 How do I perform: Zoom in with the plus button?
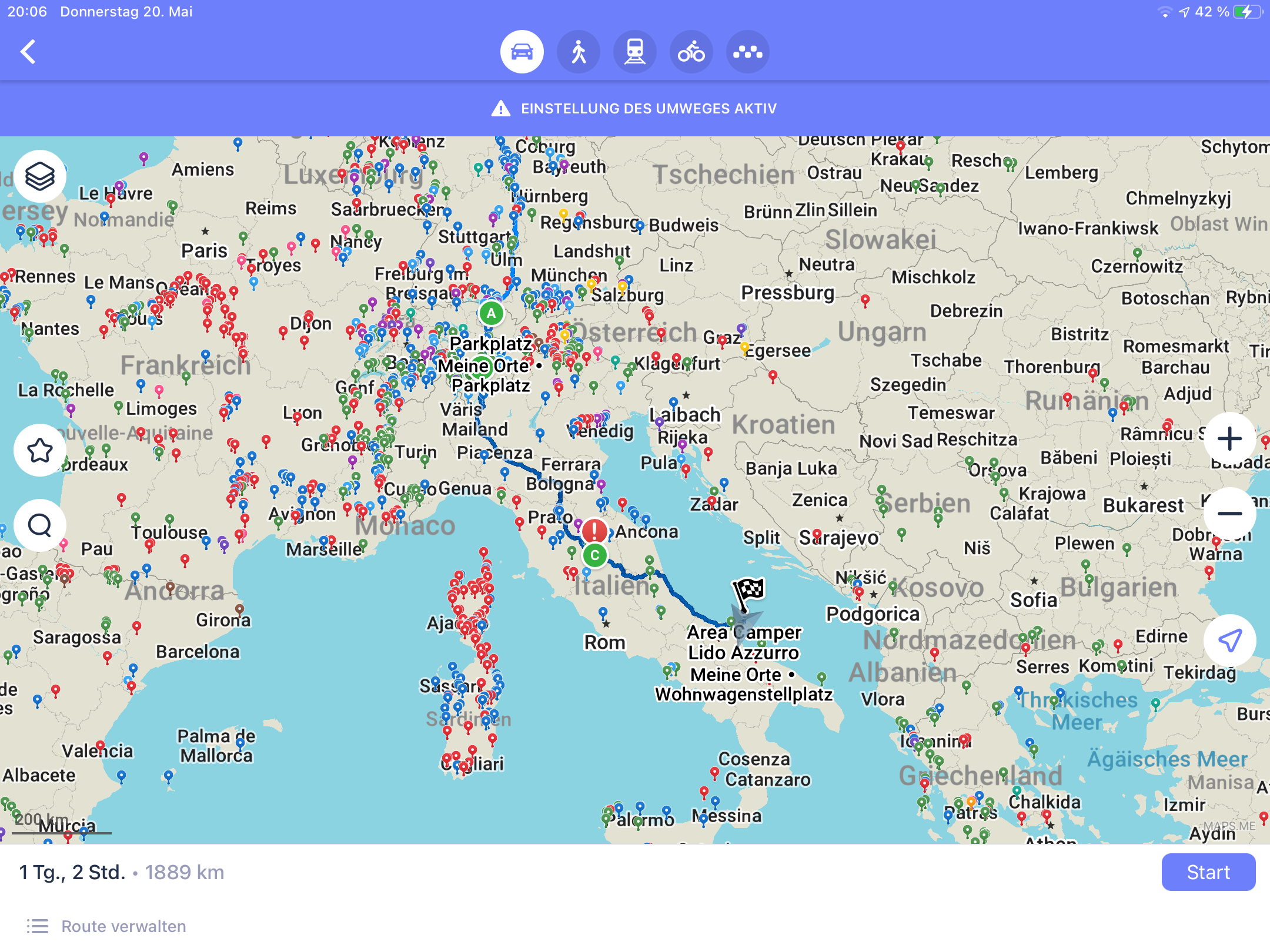coord(1229,438)
